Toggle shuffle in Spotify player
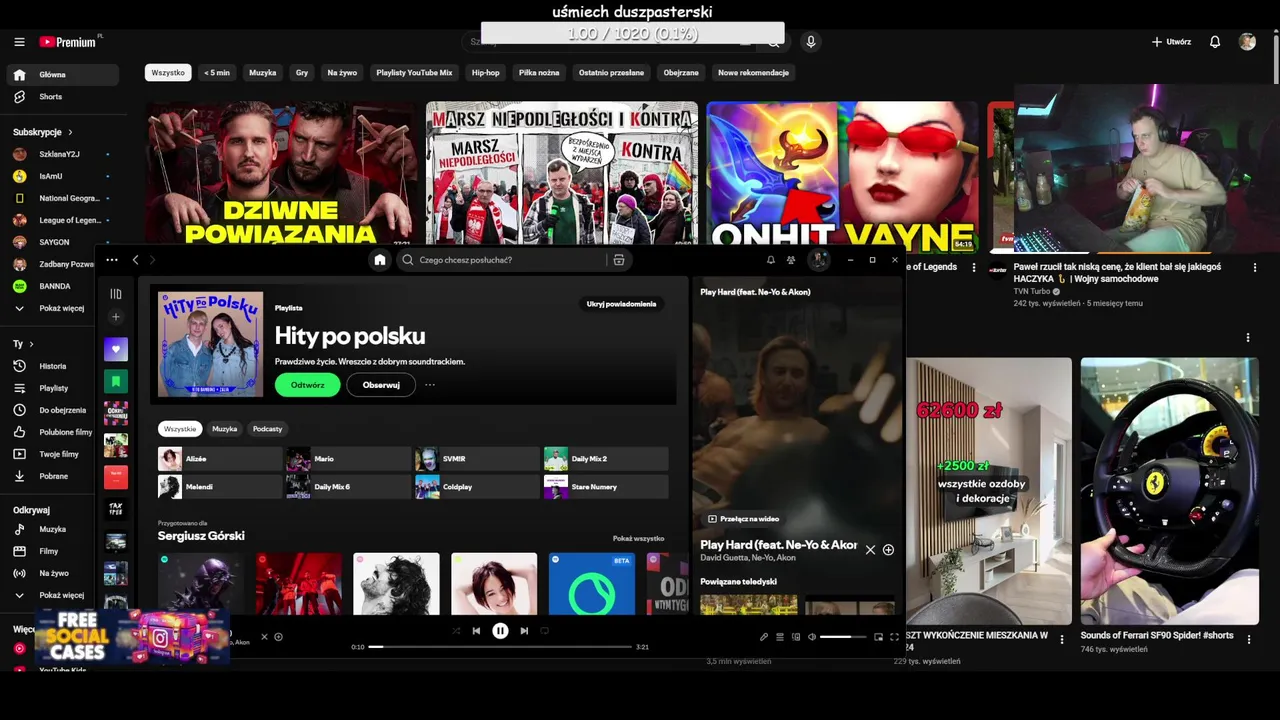 click(x=456, y=631)
